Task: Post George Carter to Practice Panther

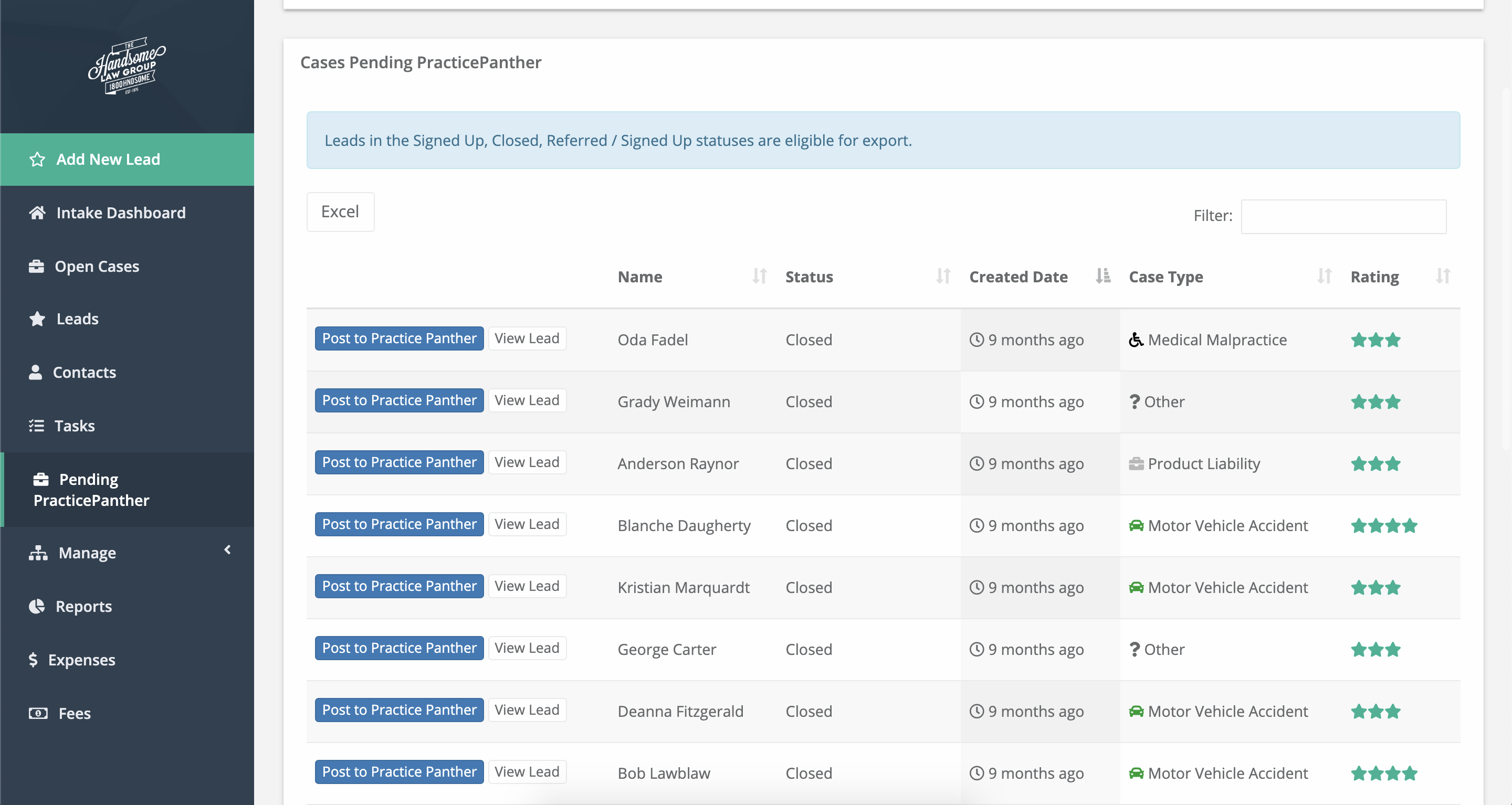Action: coord(399,648)
